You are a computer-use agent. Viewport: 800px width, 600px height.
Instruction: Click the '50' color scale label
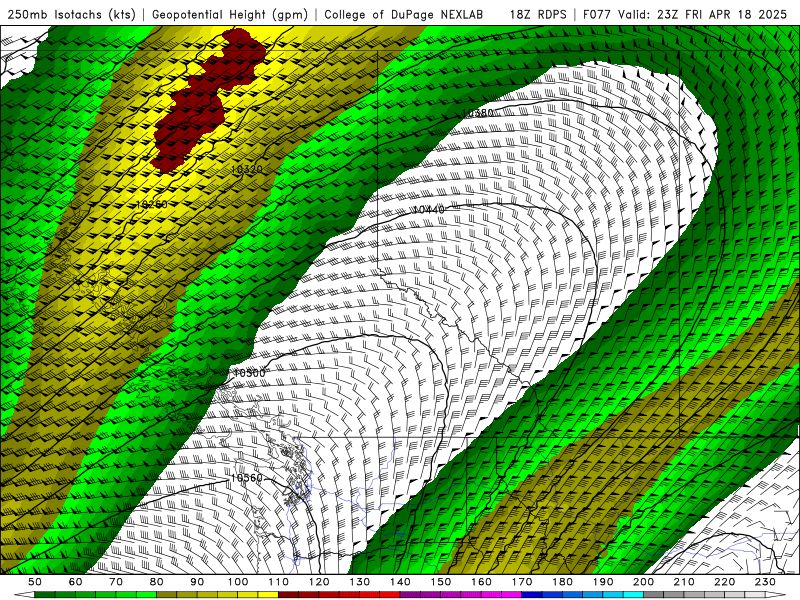point(35,582)
